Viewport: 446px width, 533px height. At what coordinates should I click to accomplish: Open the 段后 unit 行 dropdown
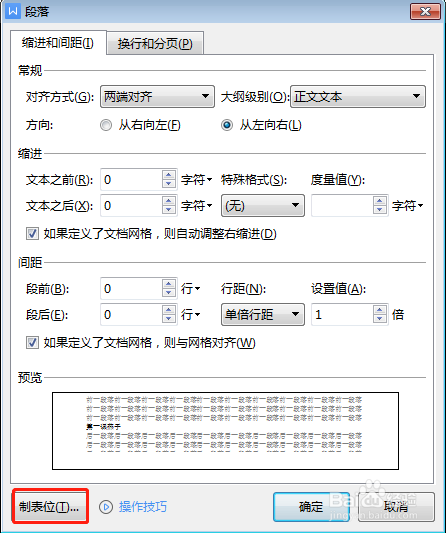pos(191,314)
